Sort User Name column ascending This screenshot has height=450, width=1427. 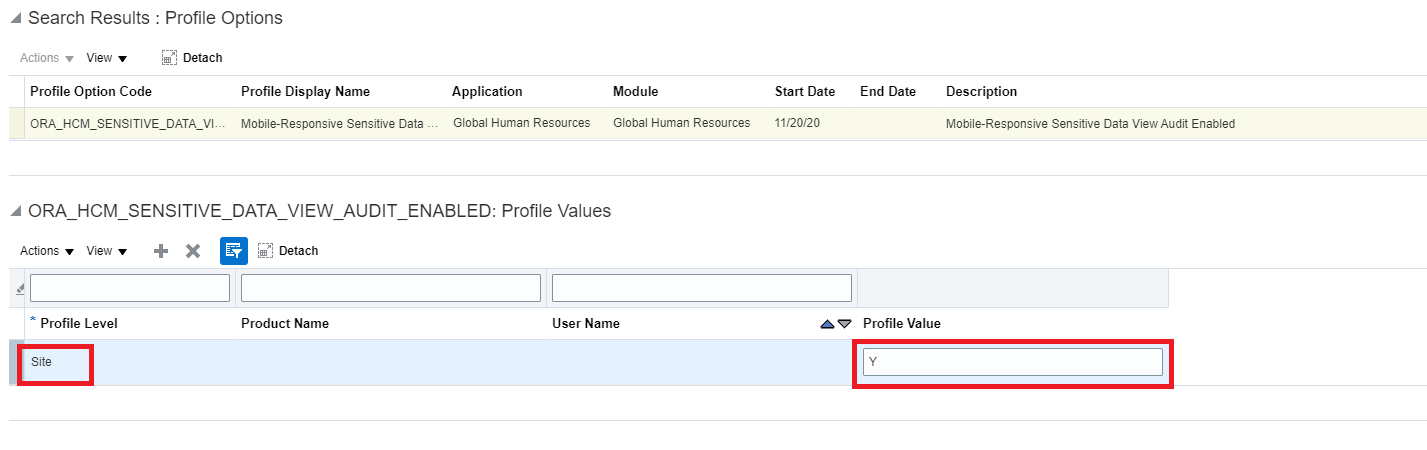coord(827,324)
